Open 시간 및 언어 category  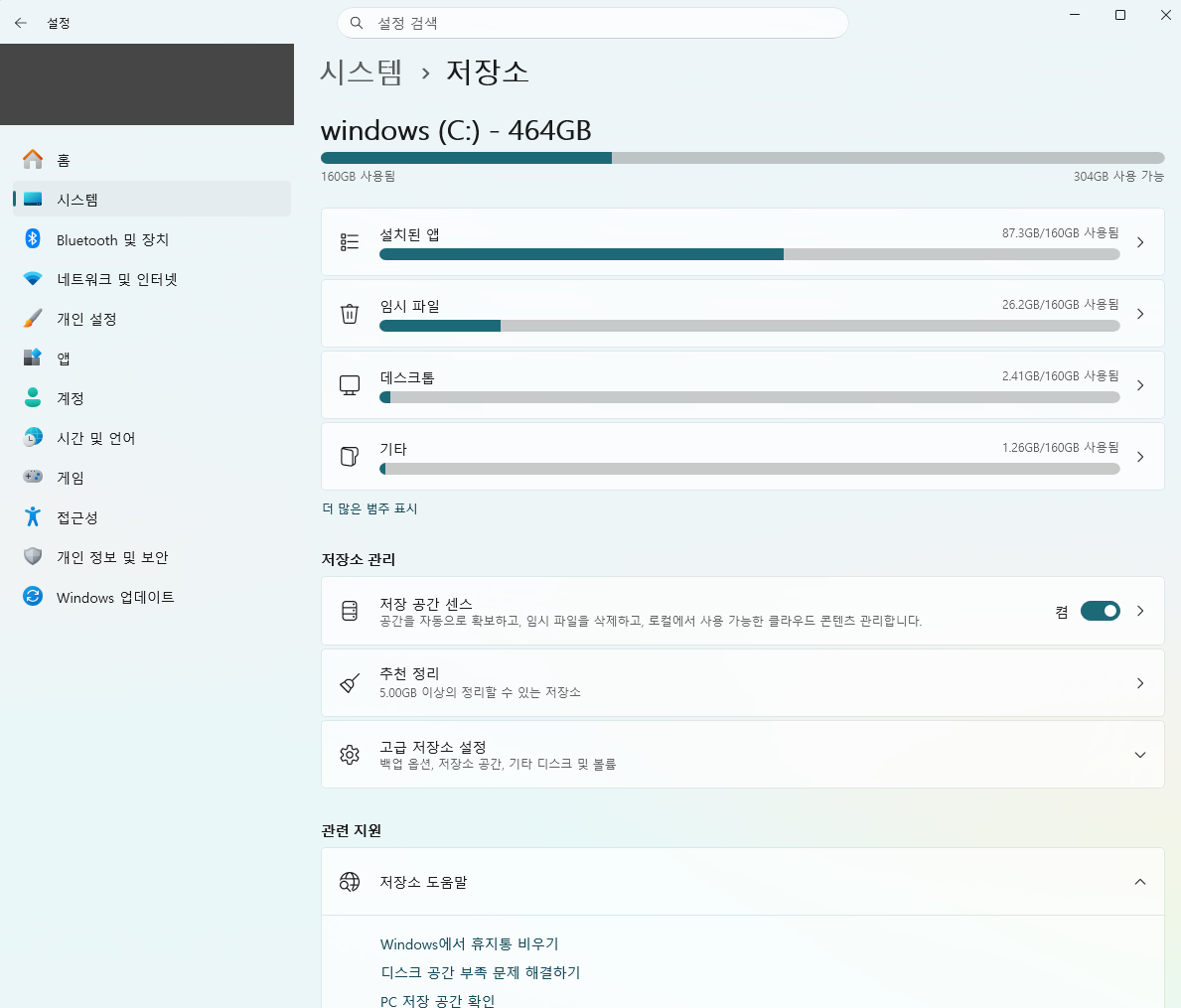pos(152,437)
